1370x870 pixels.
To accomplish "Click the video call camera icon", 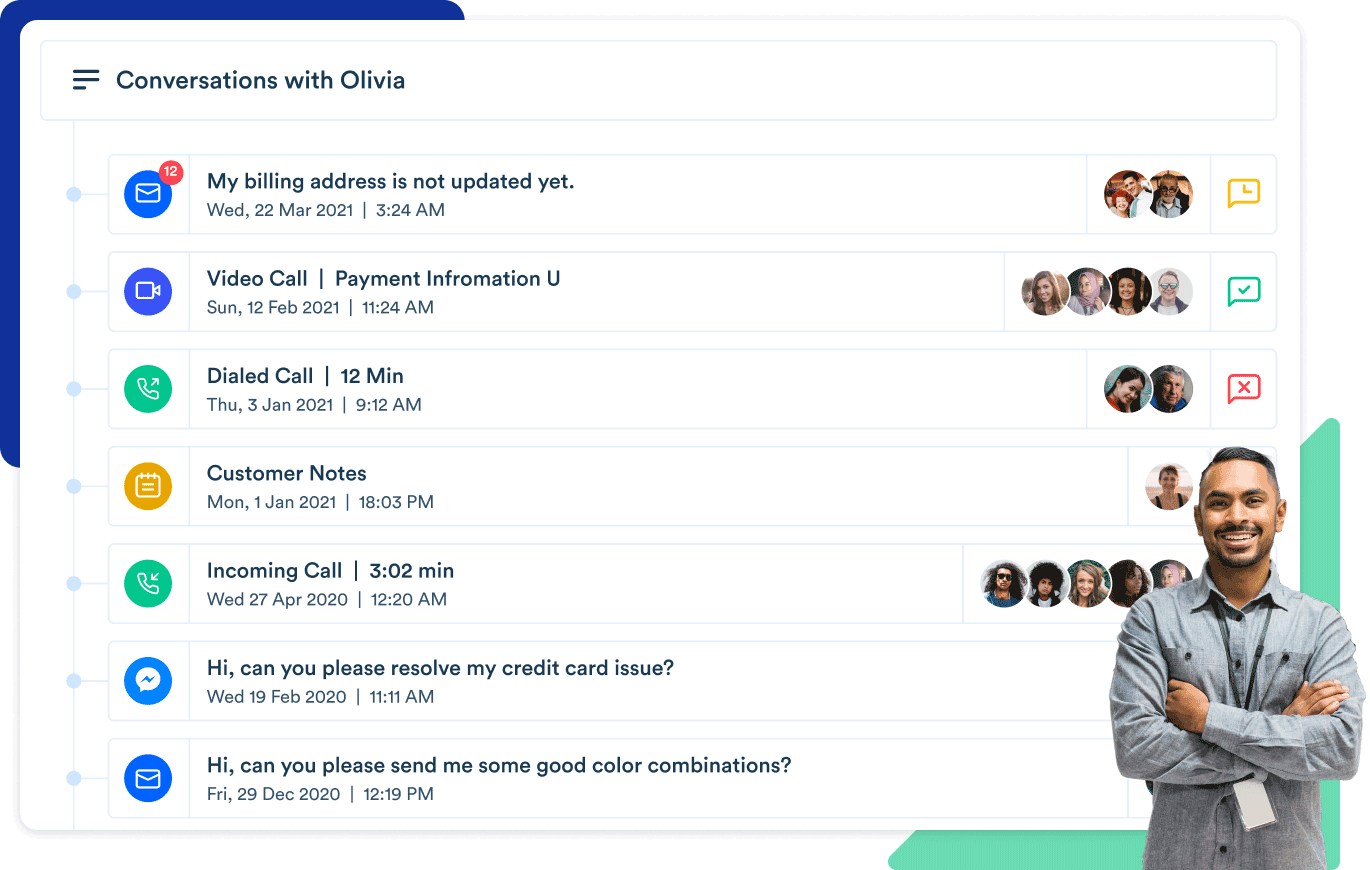I will pos(148,291).
